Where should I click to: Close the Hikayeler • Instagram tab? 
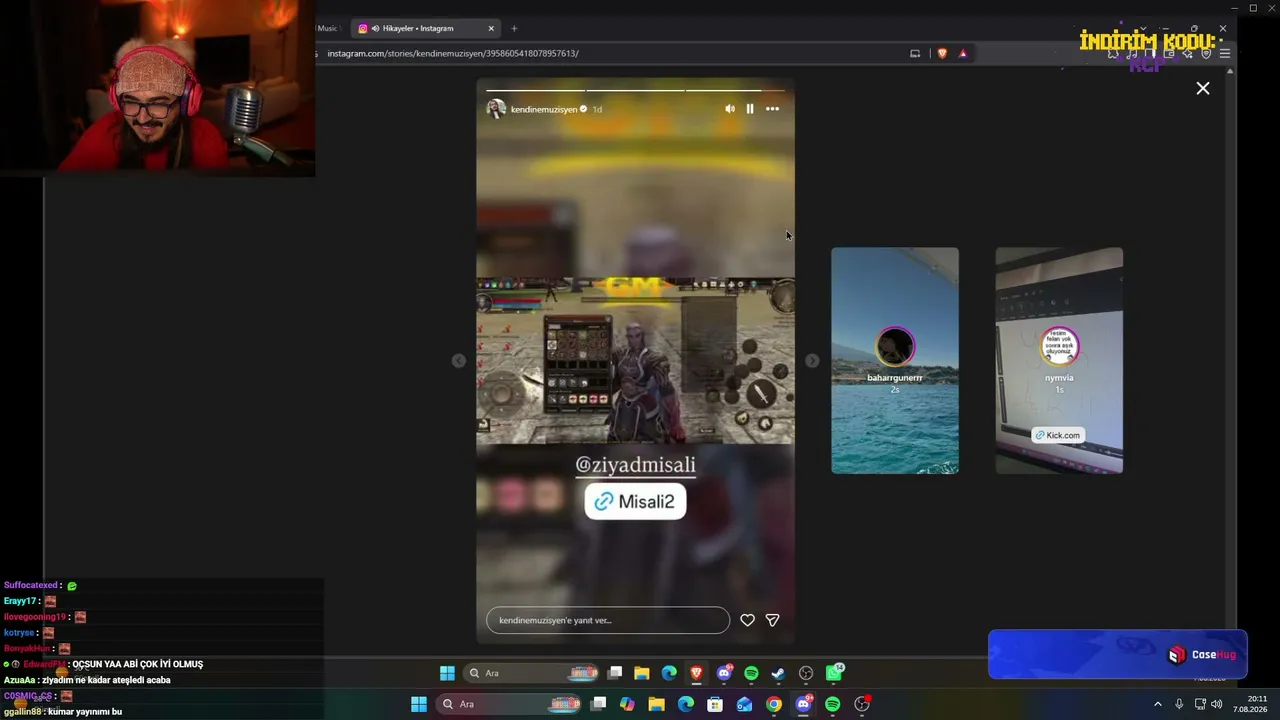pos(491,28)
